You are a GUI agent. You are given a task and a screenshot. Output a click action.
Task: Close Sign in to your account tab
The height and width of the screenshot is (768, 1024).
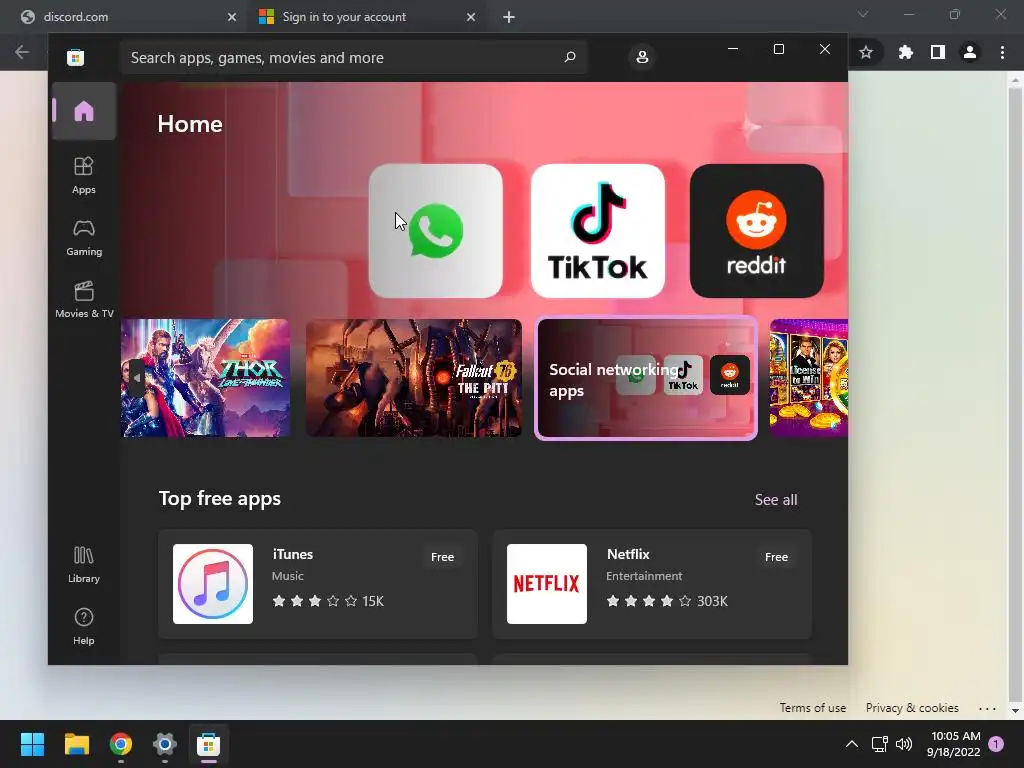(471, 17)
